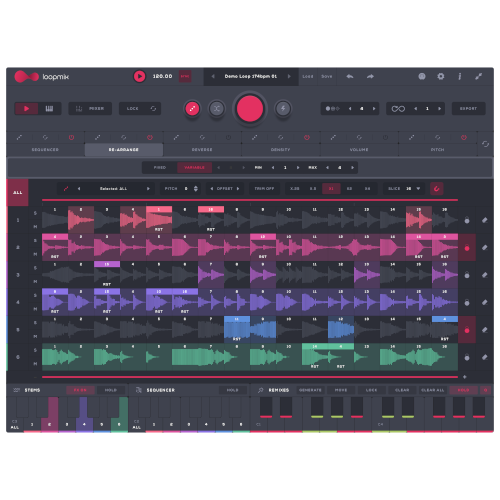
Task: Click the eraser icon on stem 6
Action: (485, 357)
